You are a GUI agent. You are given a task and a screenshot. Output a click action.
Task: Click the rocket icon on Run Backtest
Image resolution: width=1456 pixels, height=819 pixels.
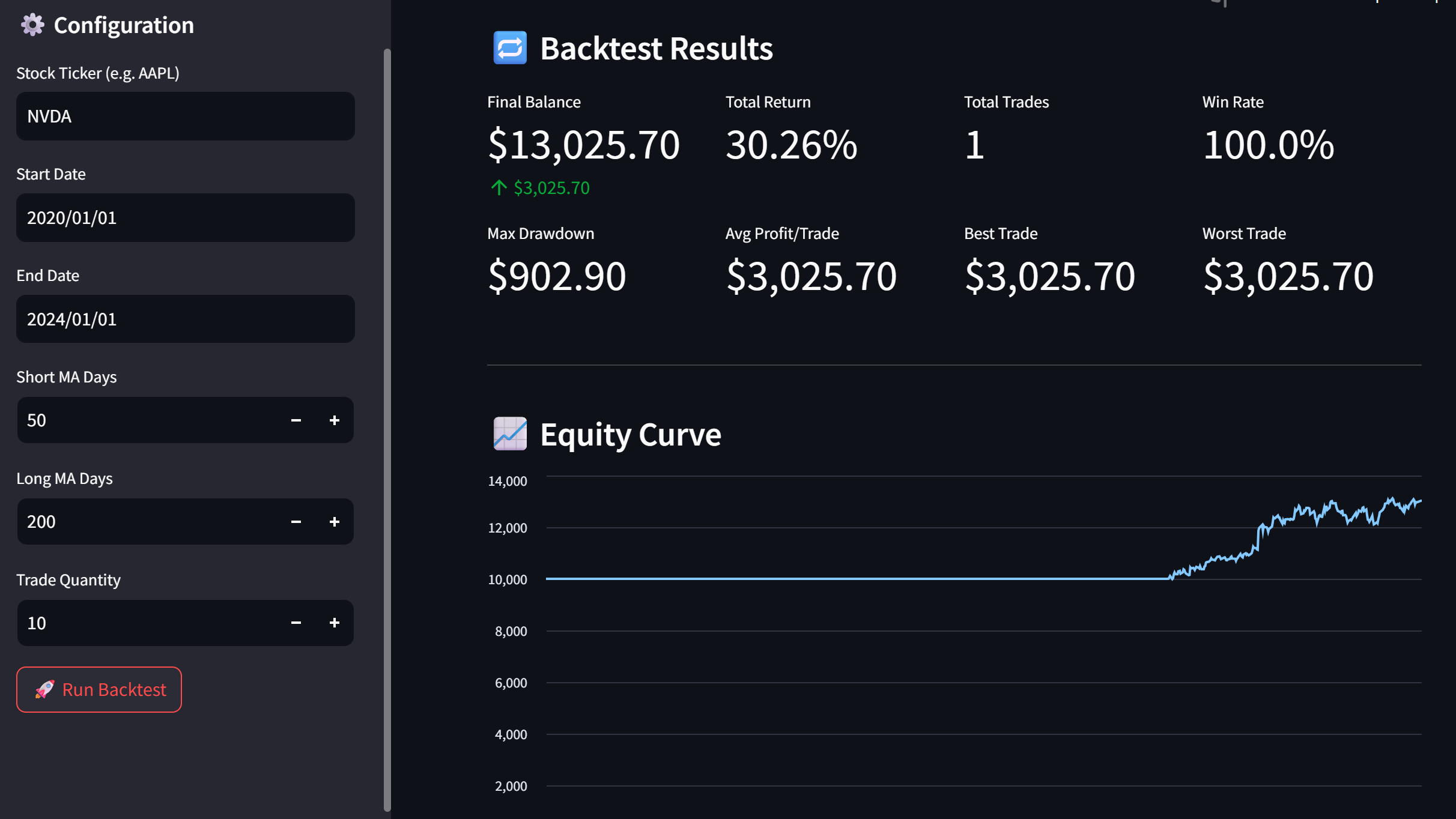coord(45,689)
